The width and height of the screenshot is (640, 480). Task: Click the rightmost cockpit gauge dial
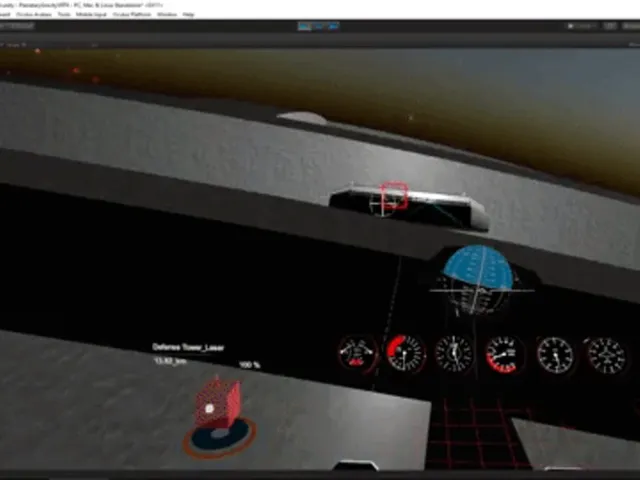(x=607, y=356)
